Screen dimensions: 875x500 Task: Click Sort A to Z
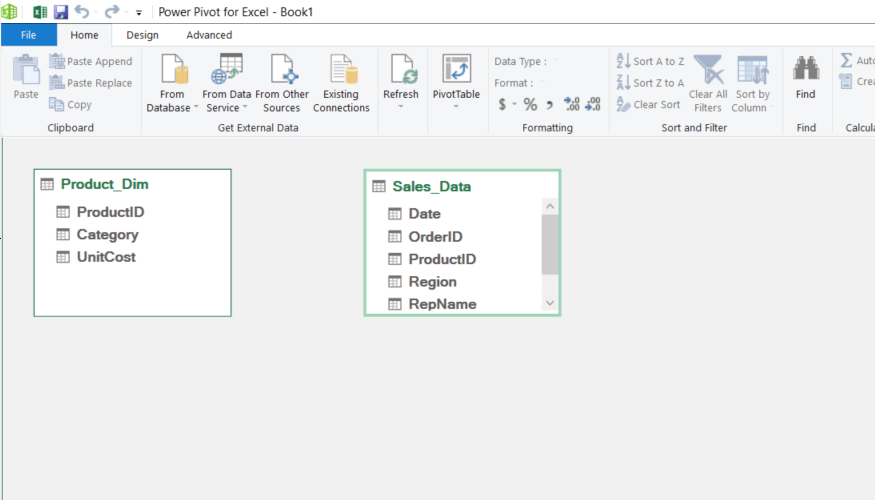(x=650, y=61)
